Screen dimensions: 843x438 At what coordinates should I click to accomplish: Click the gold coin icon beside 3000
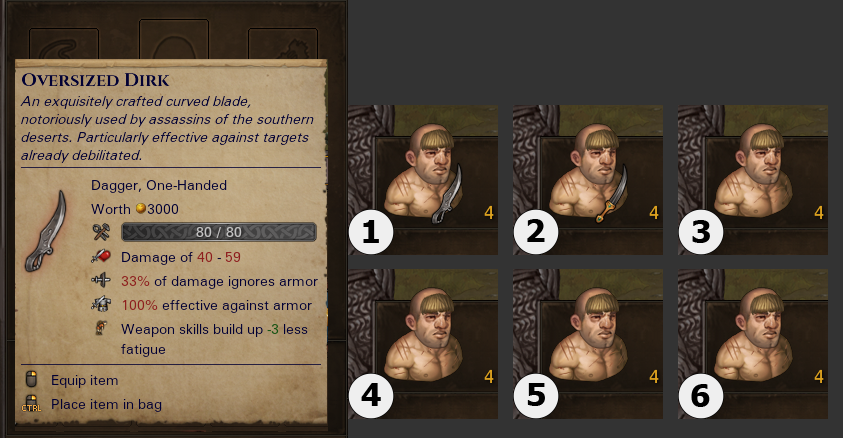coord(141,209)
